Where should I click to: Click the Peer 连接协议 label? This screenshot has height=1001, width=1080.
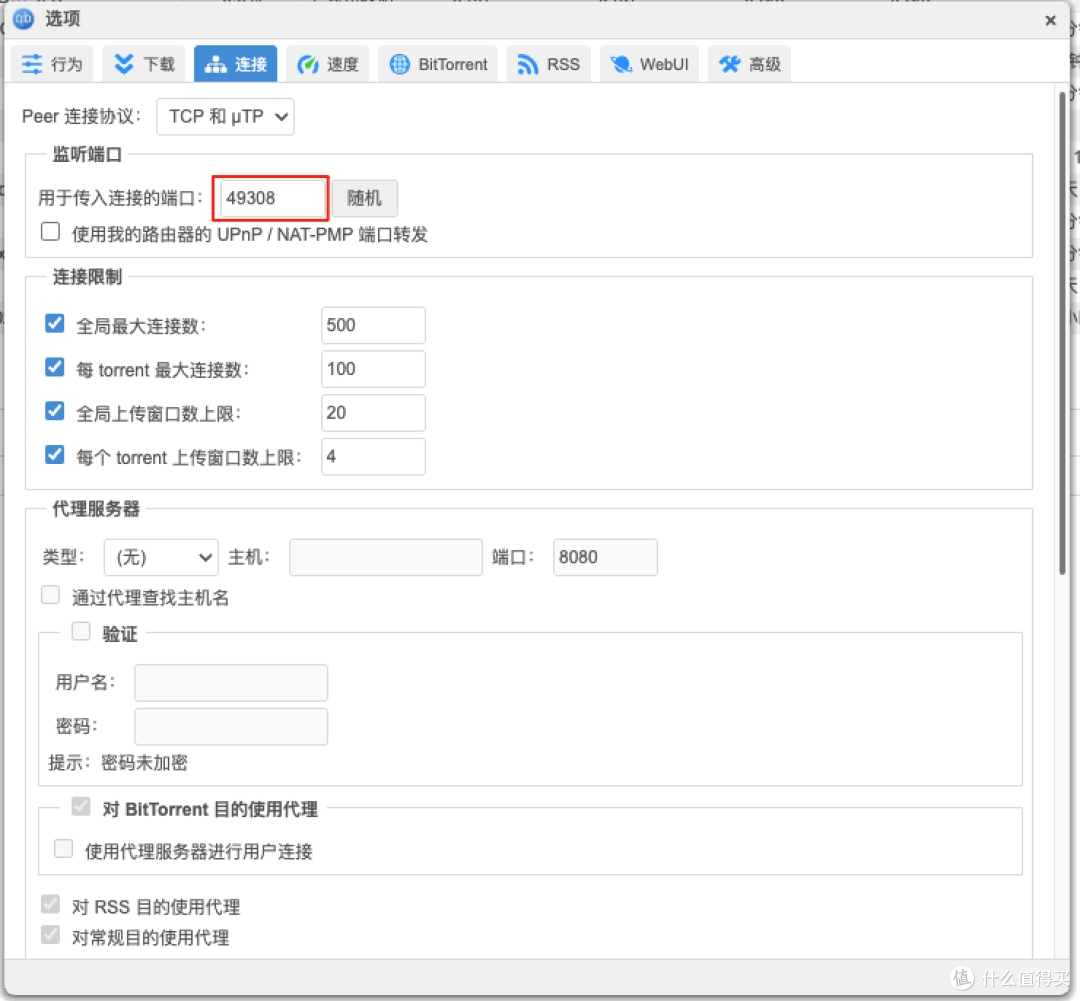(x=82, y=116)
